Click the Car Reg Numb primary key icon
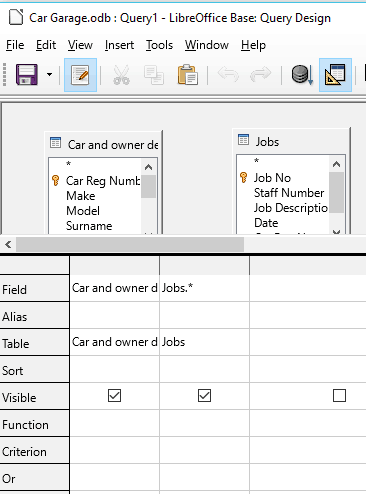366x494 pixels. 56,180
